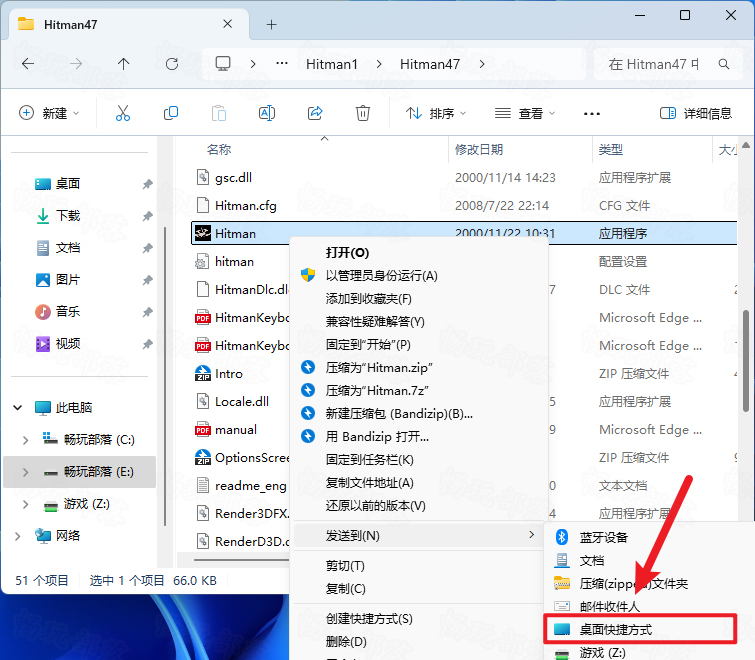The height and width of the screenshot is (660, 755).
Task: Open hidden breadcrumb path ellipsis
Action: tap(282, 63)
